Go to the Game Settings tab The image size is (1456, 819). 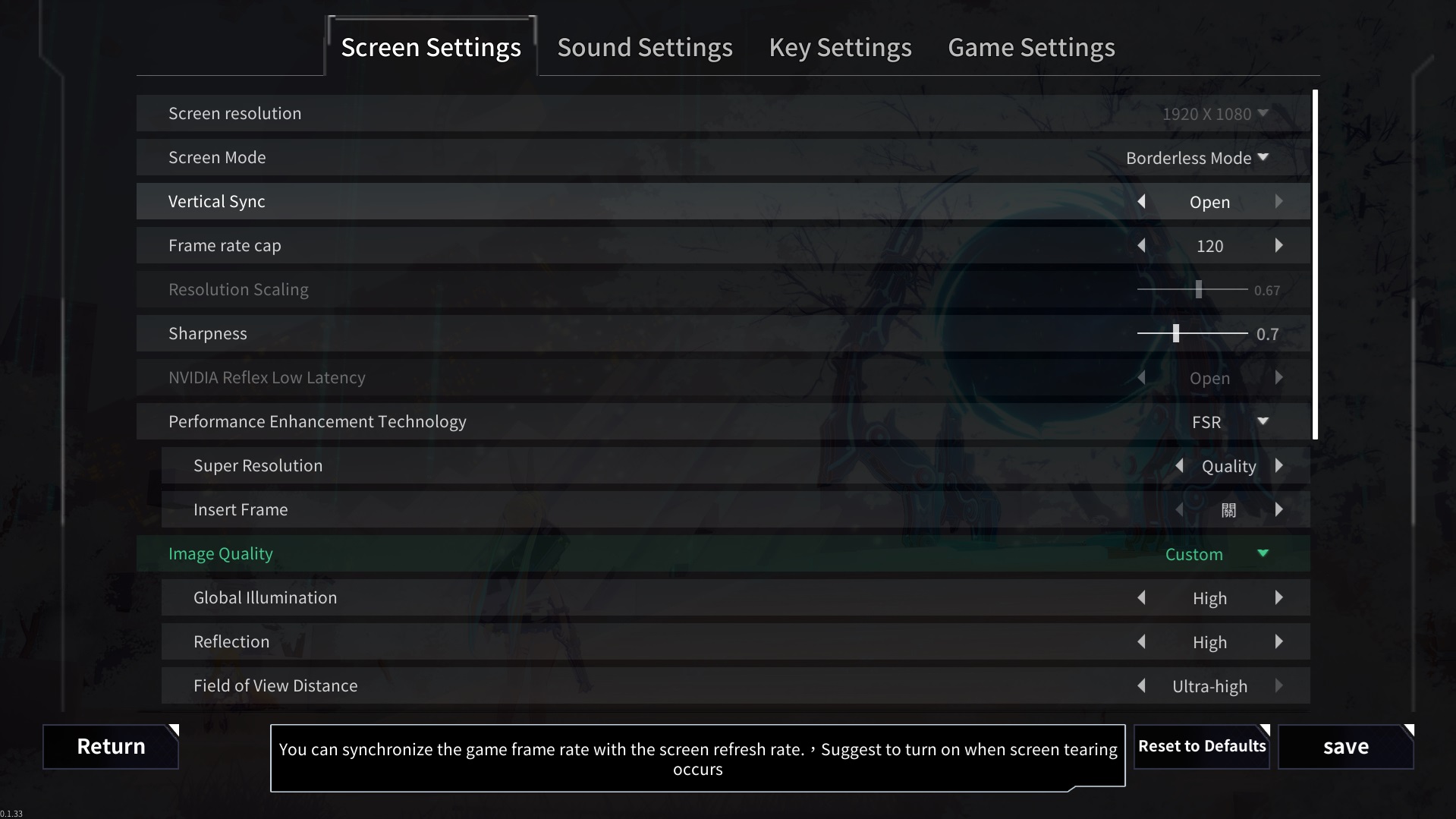(x=1031, y=47)
